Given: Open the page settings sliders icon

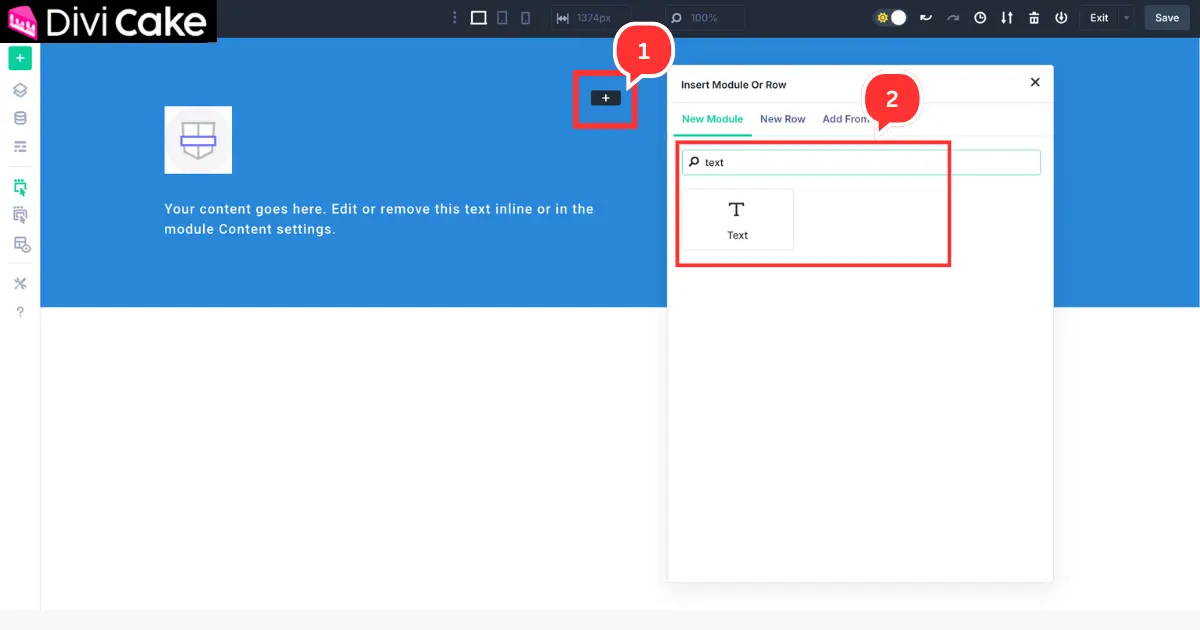Looking at the screenshot, I should 20,147.
